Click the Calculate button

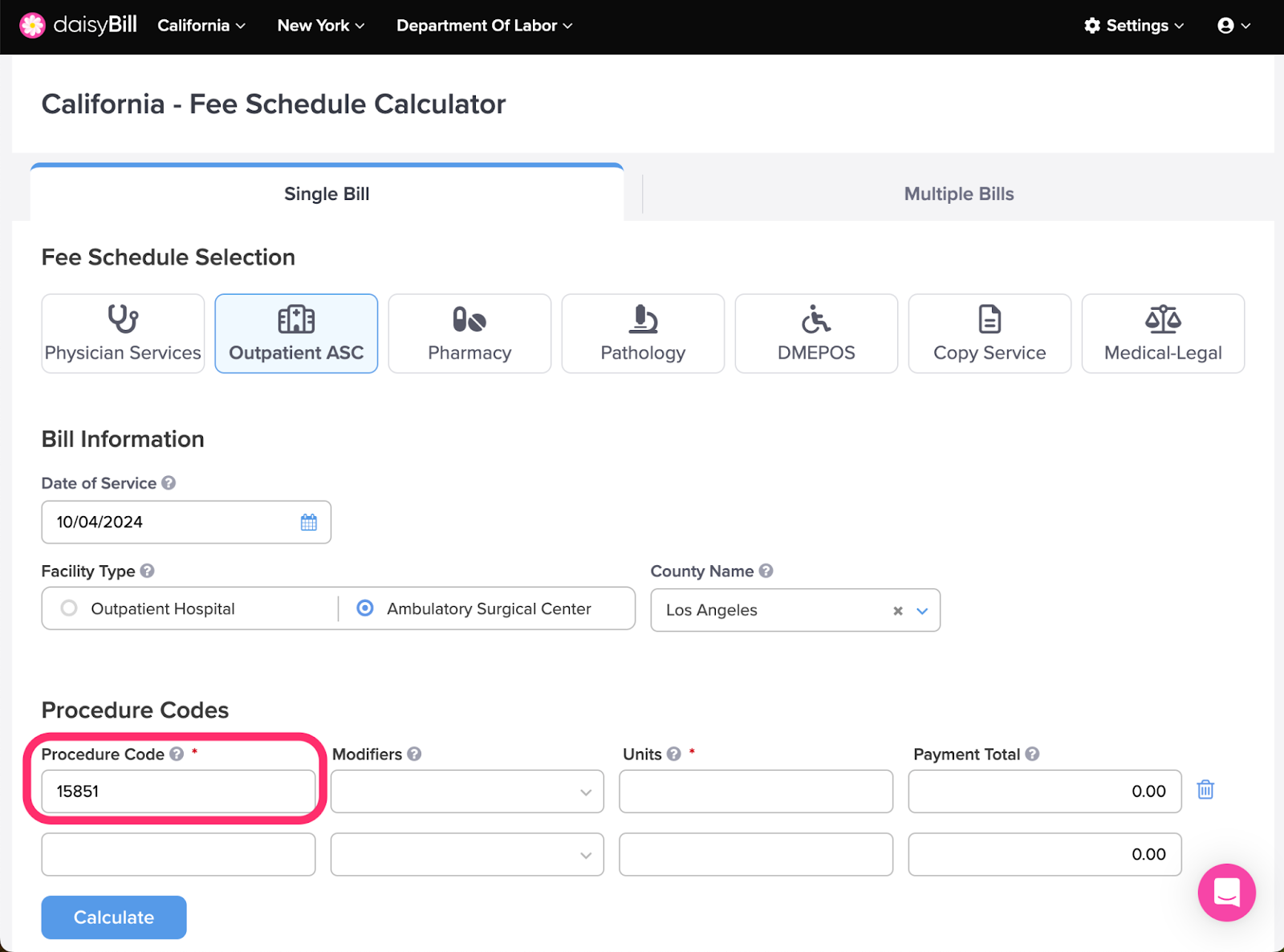(114, 917)
